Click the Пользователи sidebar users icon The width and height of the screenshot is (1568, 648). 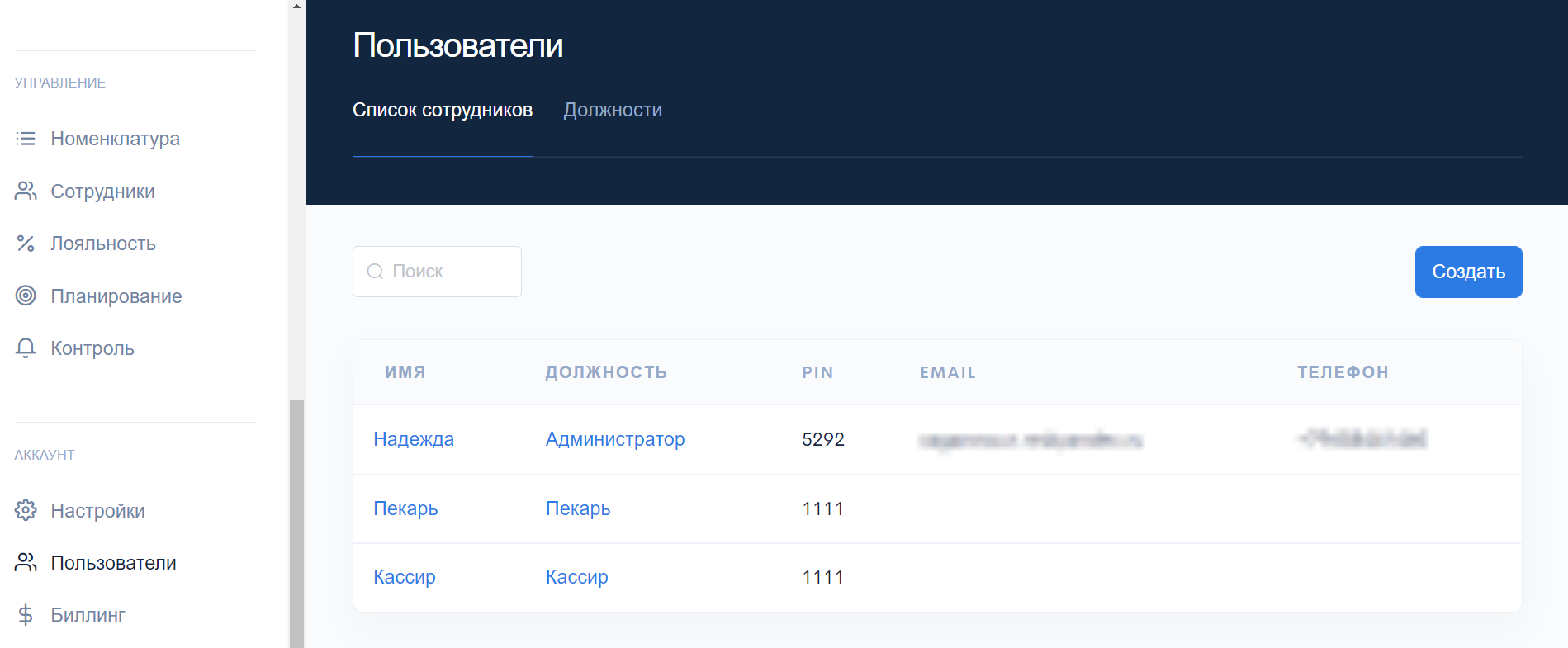coord(26,563)
